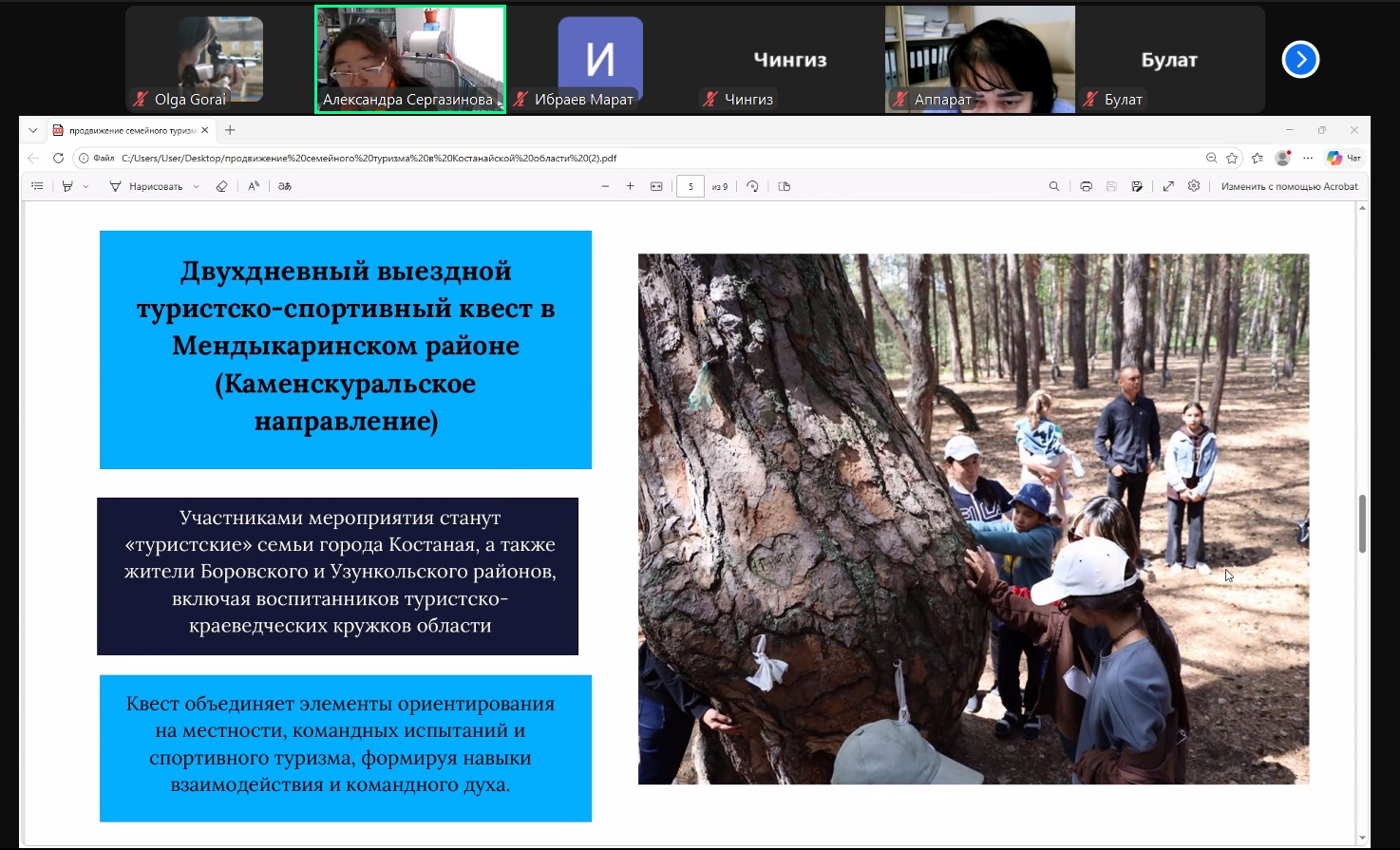This screenshot has height=850, width=1400.
Task: Open the browser tab list chevron
Action: (33, 130)
